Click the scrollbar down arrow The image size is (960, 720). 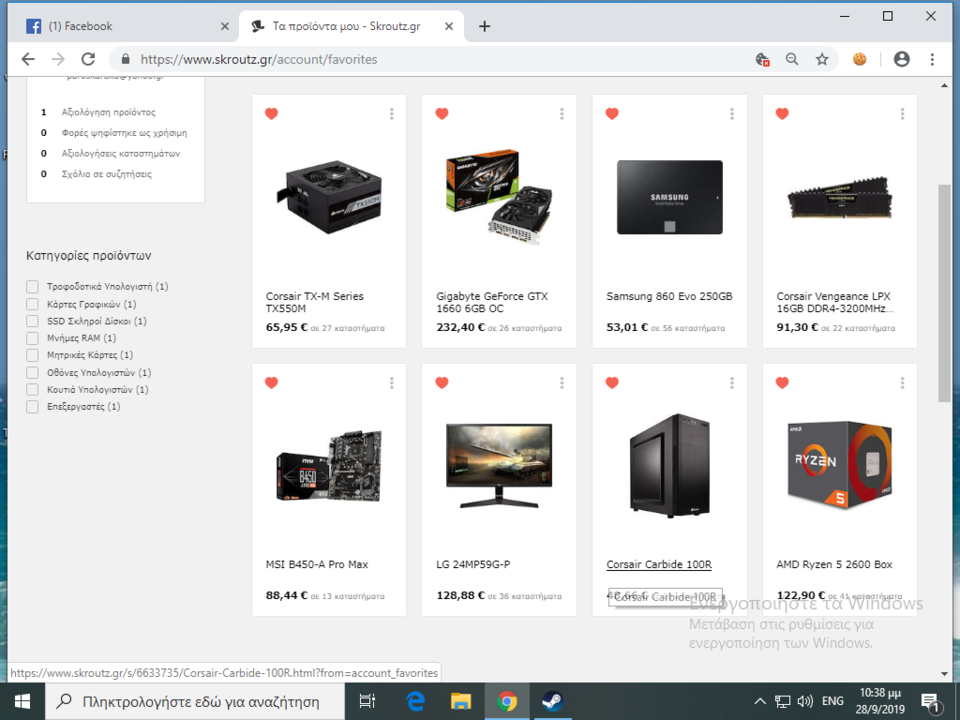coord(944,673)
